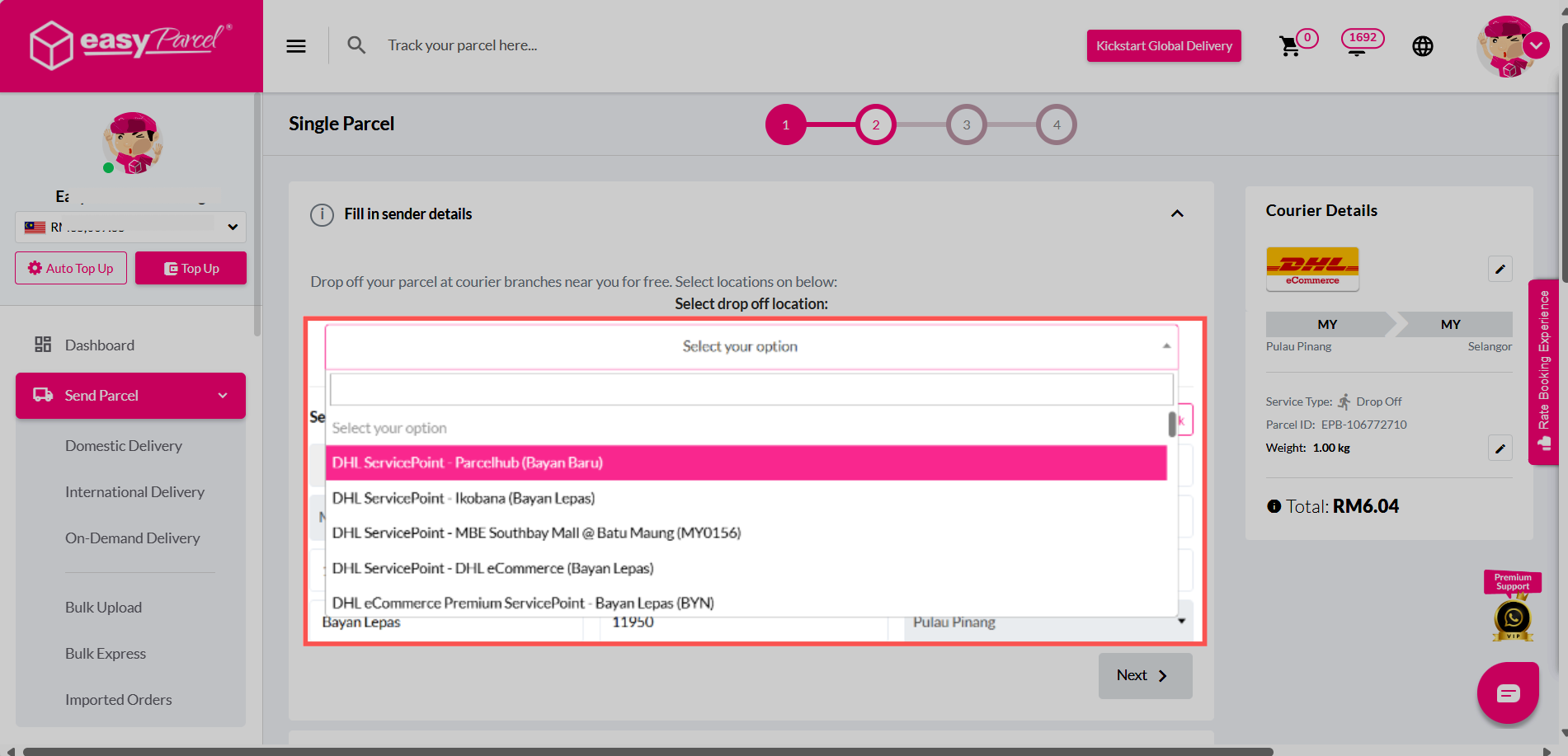This screenshot has width=1568, height=756.
Task: Click the info icon next to Total
Action: (1274, 506)
